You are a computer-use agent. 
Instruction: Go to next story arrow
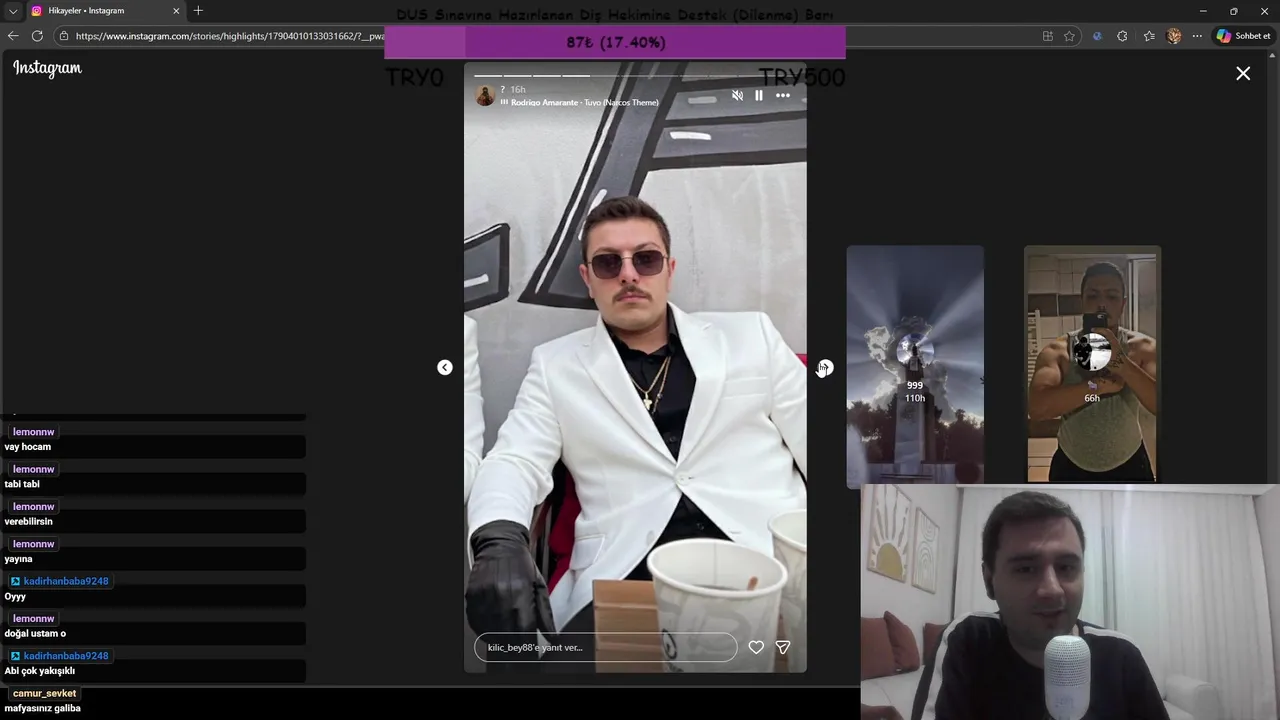[x=825, y=367]
